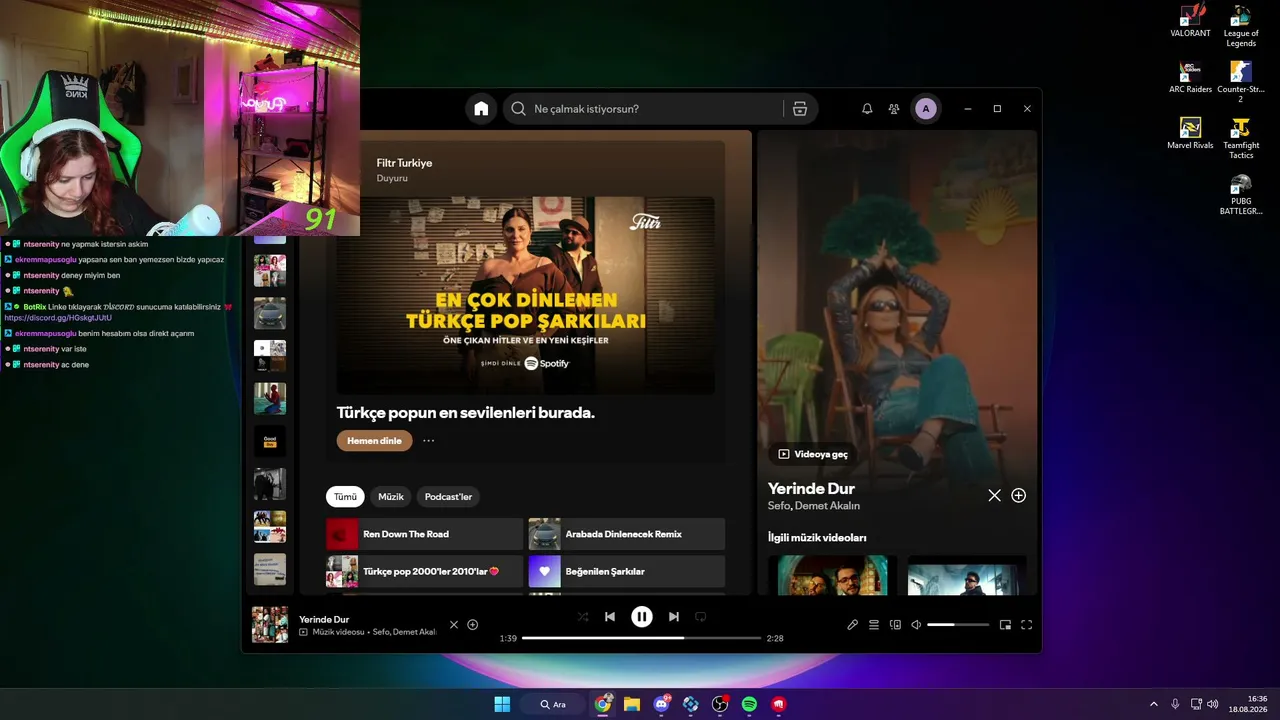Open Arabada Dinlenecek Remix shortcut
Screen dimensions: 1280x720
pyautogui.click(x=626, y=534)
